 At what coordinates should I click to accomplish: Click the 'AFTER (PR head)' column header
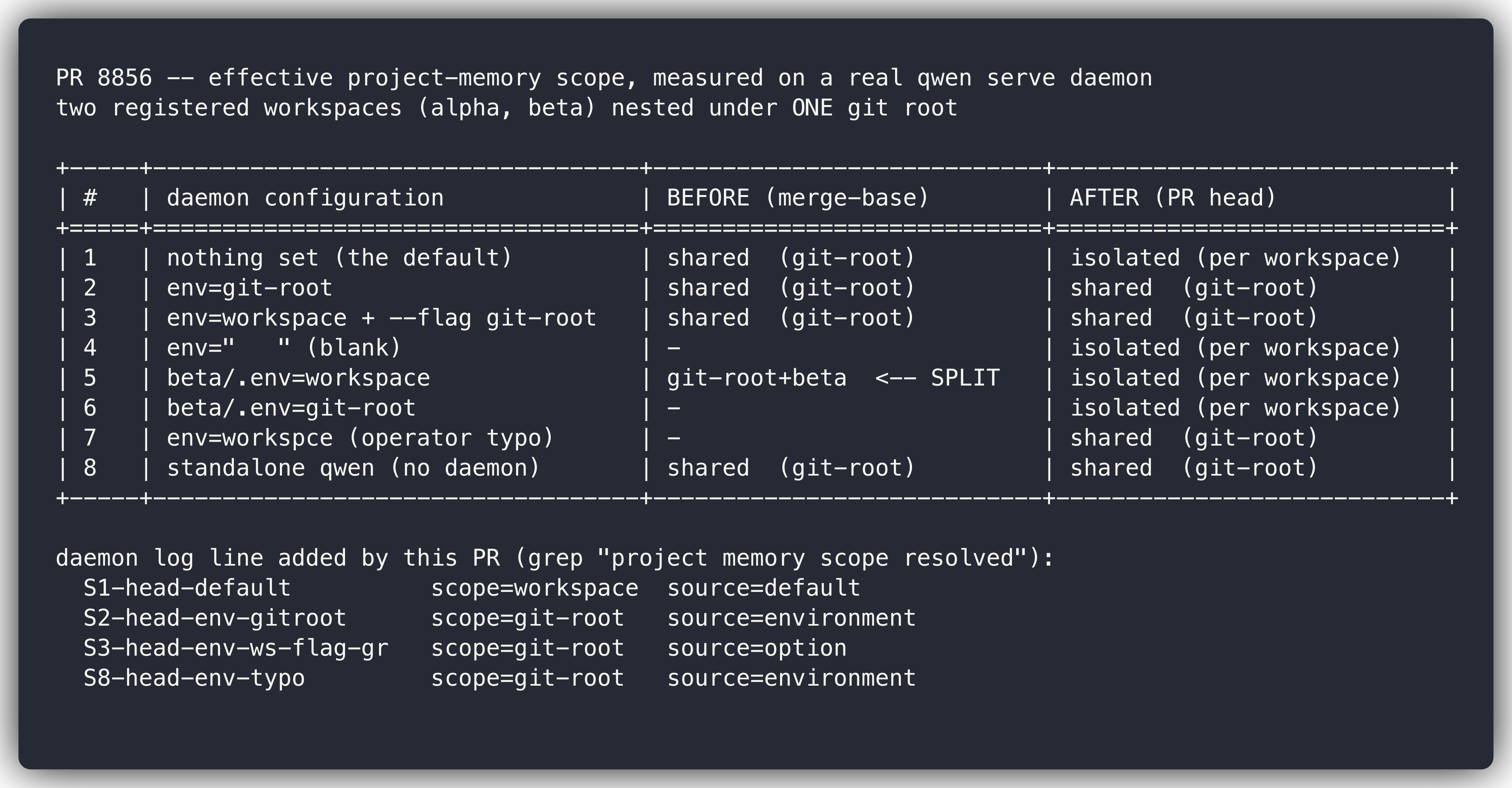tap(1173, 198)
